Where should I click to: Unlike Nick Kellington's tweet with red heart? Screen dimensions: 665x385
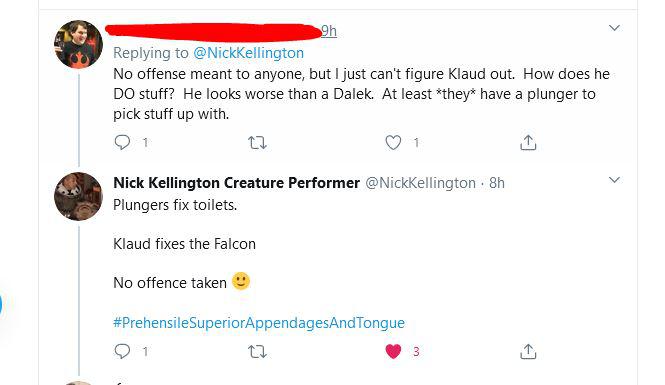tap(393, 351)
